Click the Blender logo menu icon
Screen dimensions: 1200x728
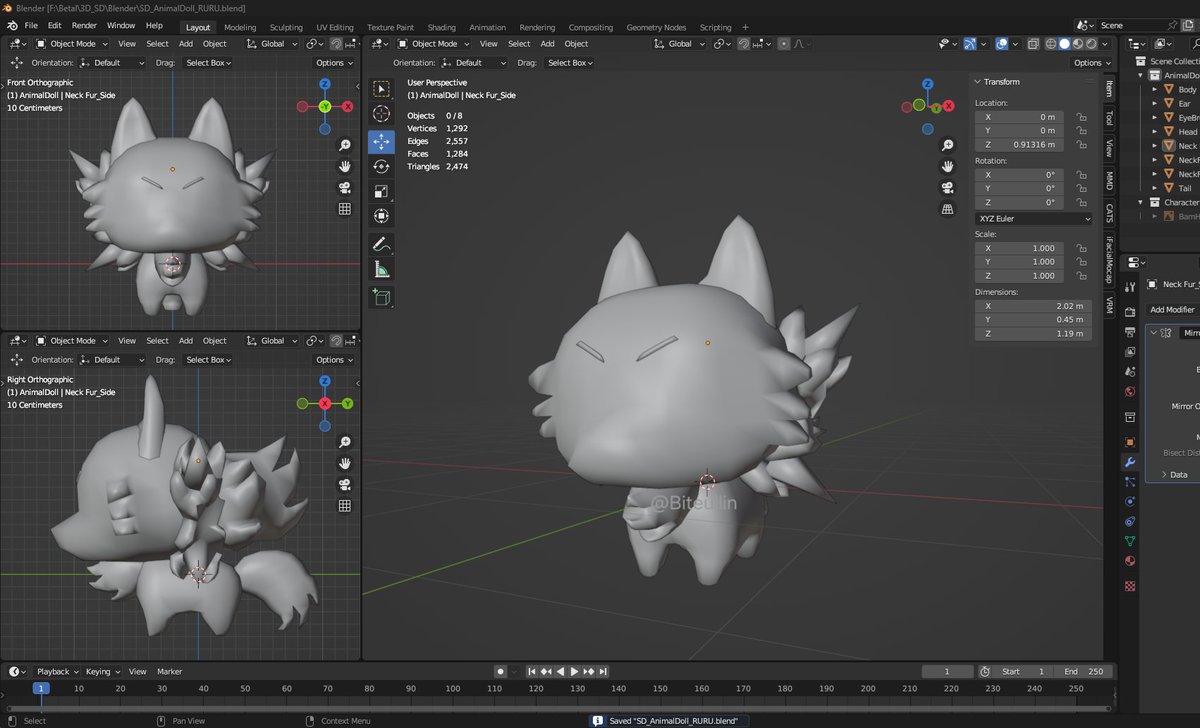(10, 25)
